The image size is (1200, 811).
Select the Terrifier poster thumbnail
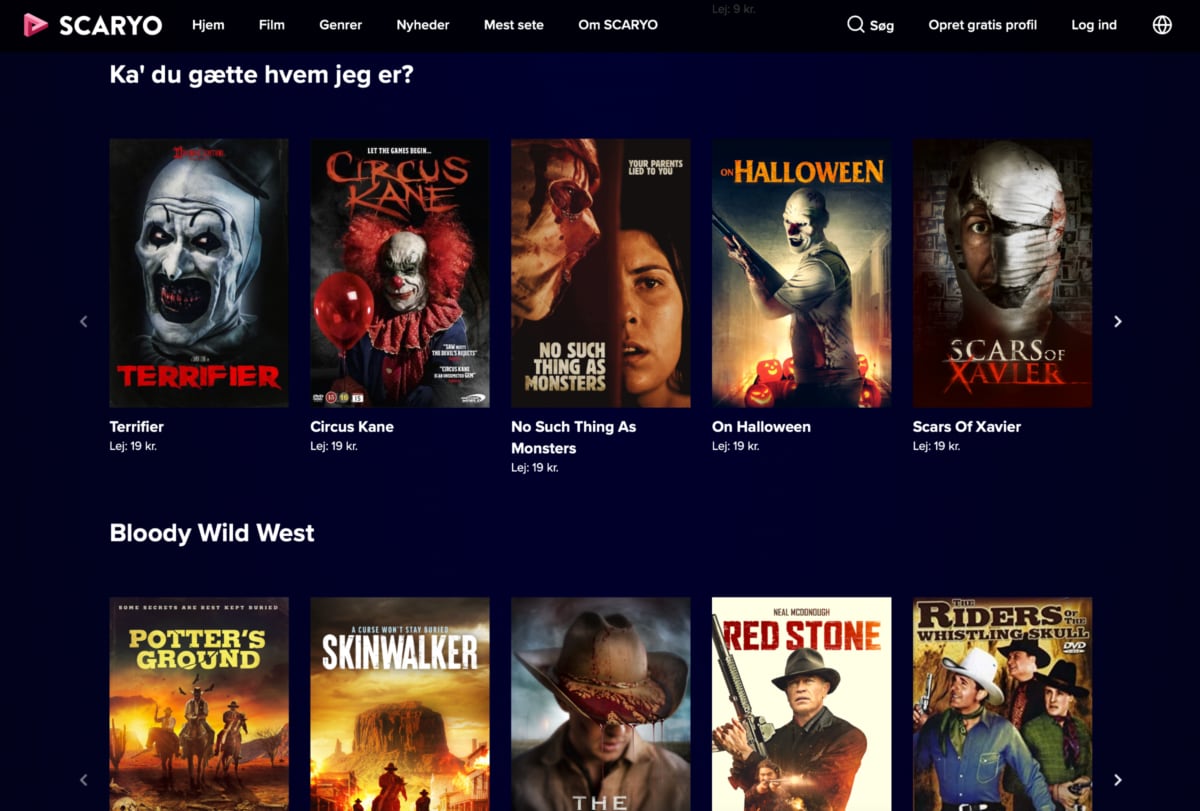click(199, 273)
